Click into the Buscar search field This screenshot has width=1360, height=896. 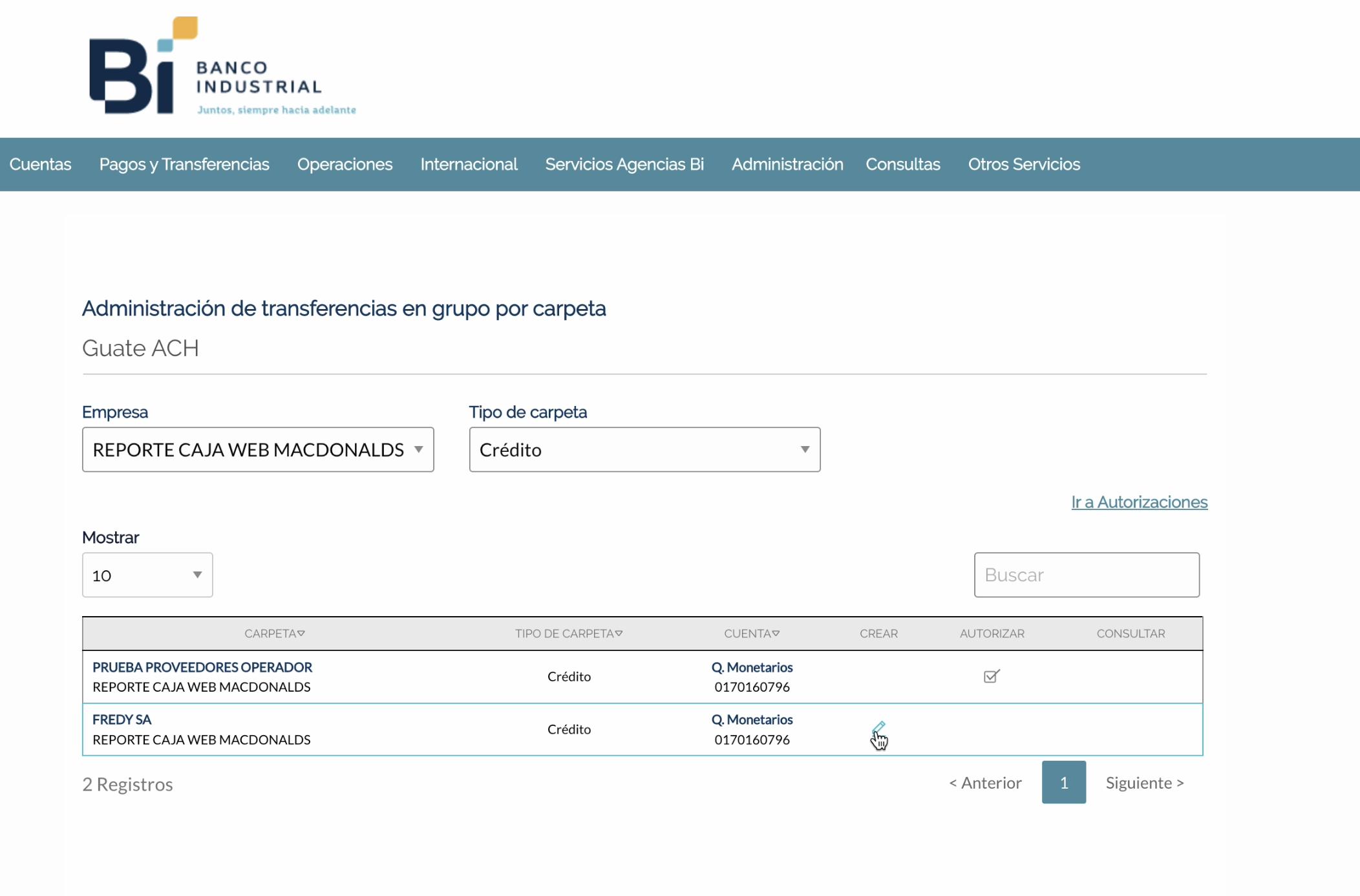tap(1086, 575)
